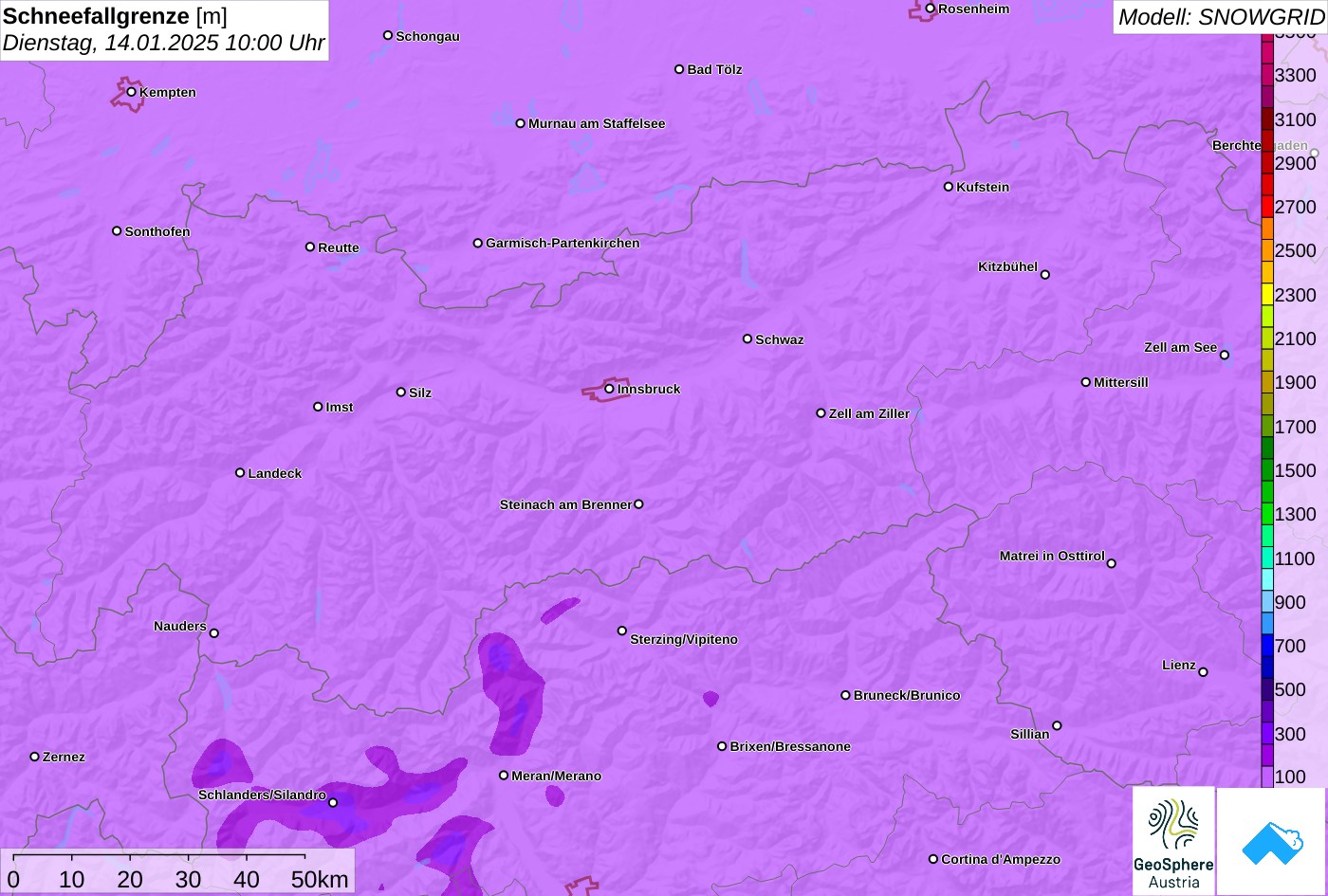Select the "Silz" town label
The width and height of the screenshot is (1328, 896).
[420, 393]
